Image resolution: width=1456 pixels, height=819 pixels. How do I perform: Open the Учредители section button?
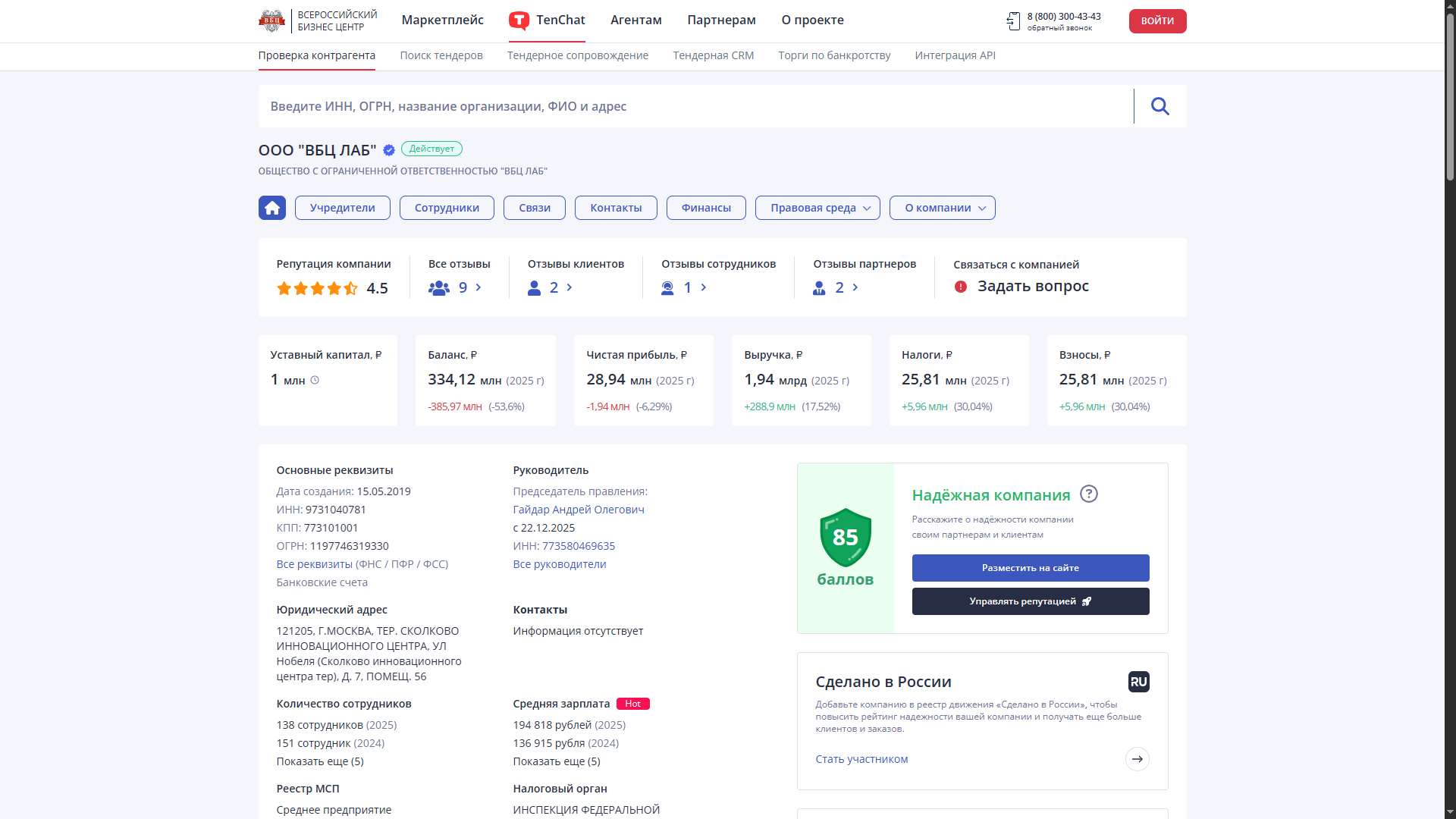(x=343, y=208)
